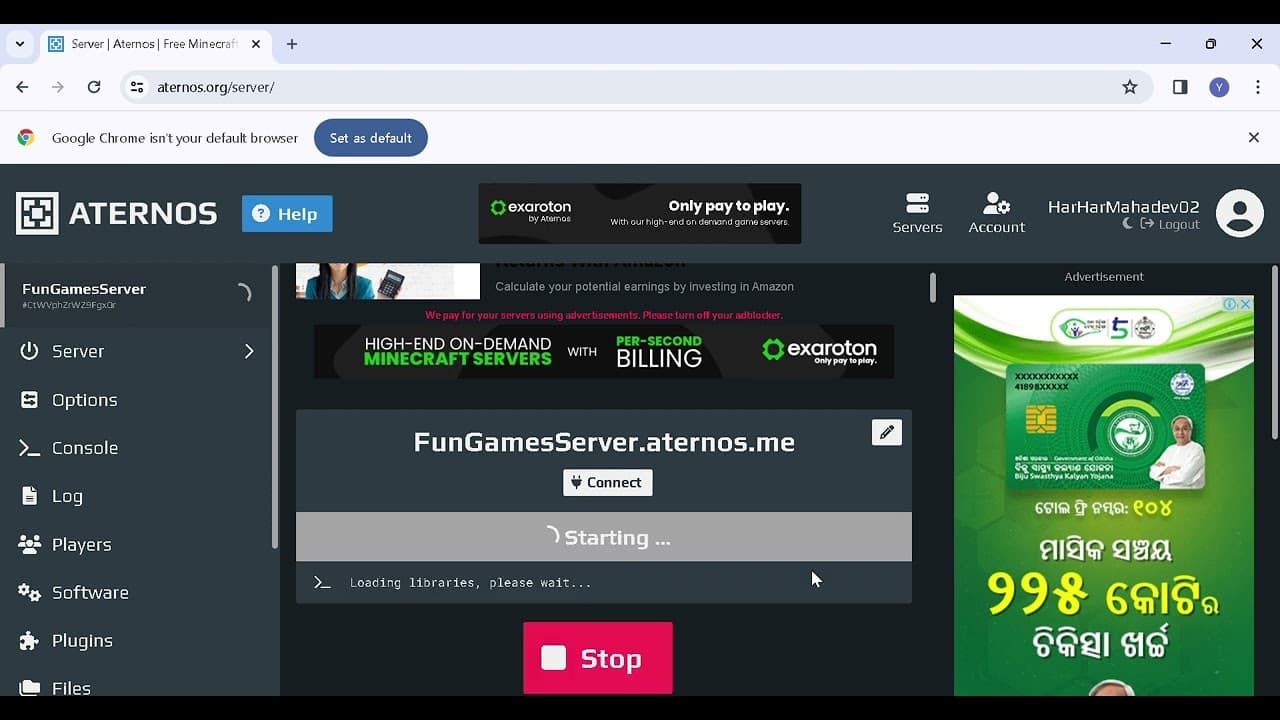Open a new browser tab
The image size is (1280, 720).
tap(292, 44)
